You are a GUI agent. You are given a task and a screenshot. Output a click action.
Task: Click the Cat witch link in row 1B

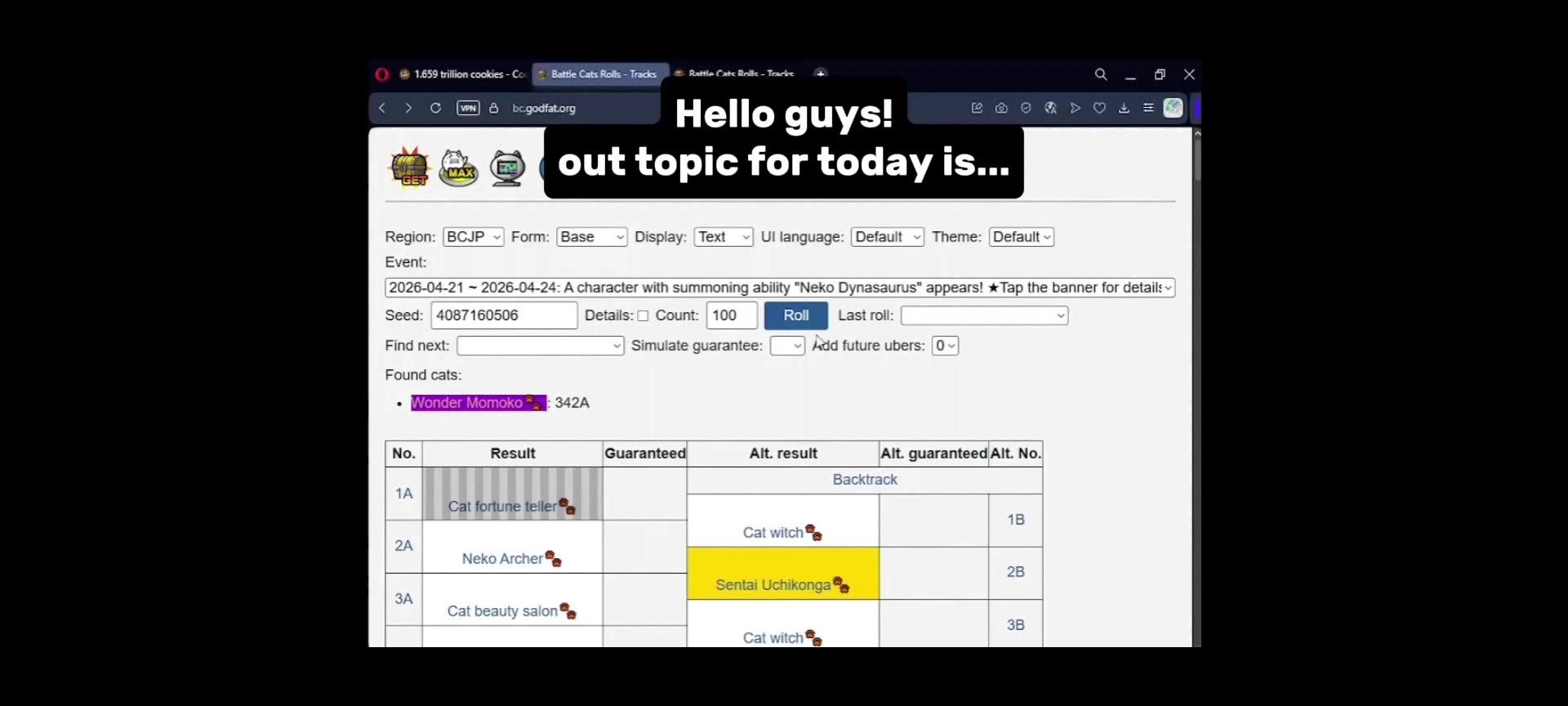[x=773, y=533]
